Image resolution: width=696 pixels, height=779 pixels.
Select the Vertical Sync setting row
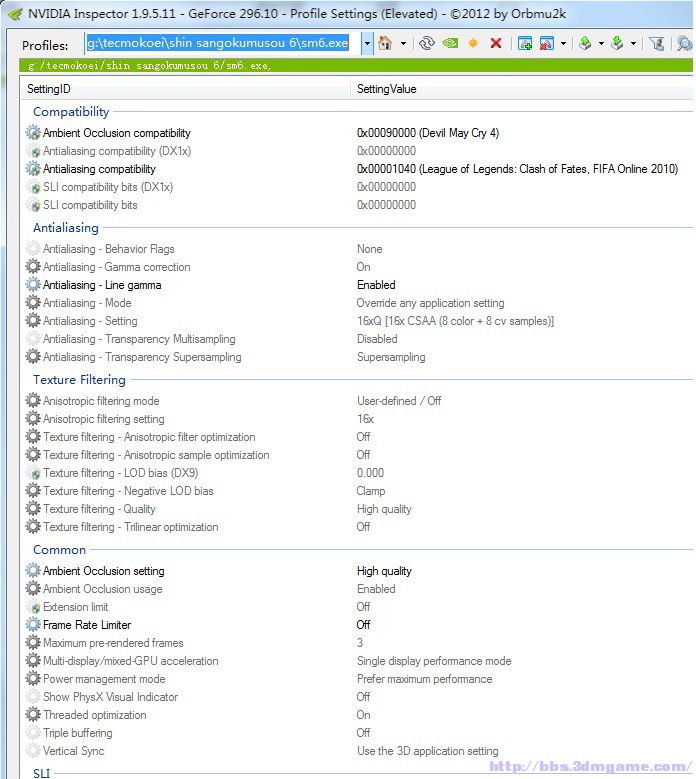(x=357, y=751)
